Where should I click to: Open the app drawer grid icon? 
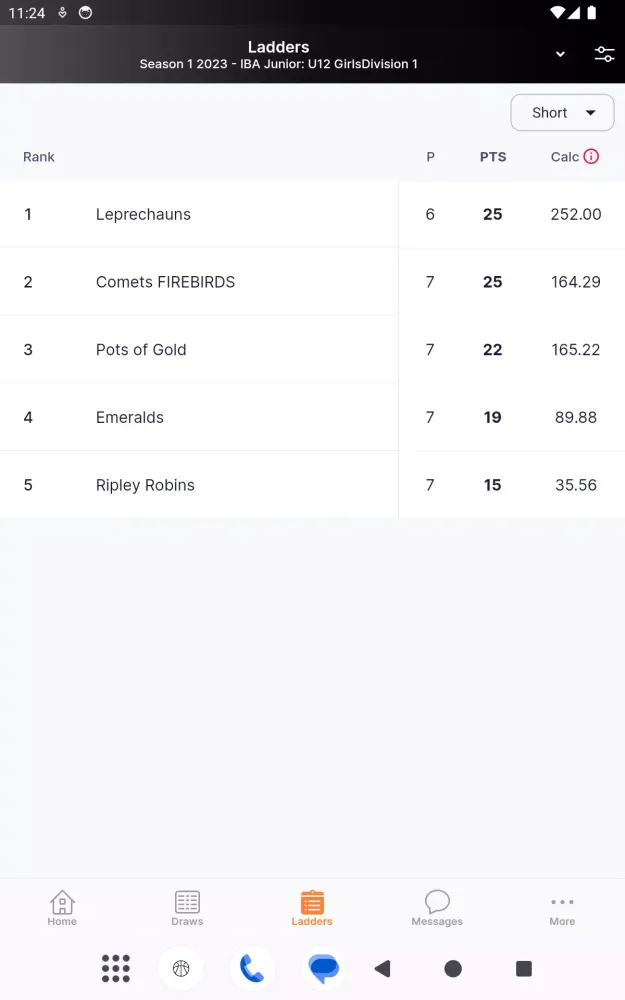(116, 968)
